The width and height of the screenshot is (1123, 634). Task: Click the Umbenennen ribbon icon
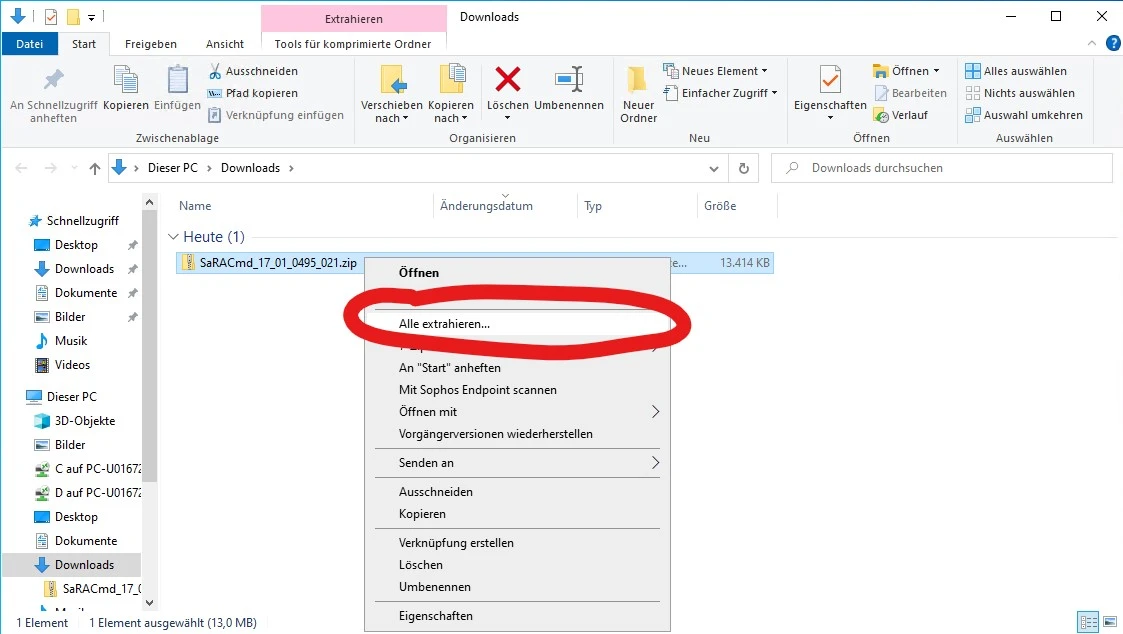(568, 80)
